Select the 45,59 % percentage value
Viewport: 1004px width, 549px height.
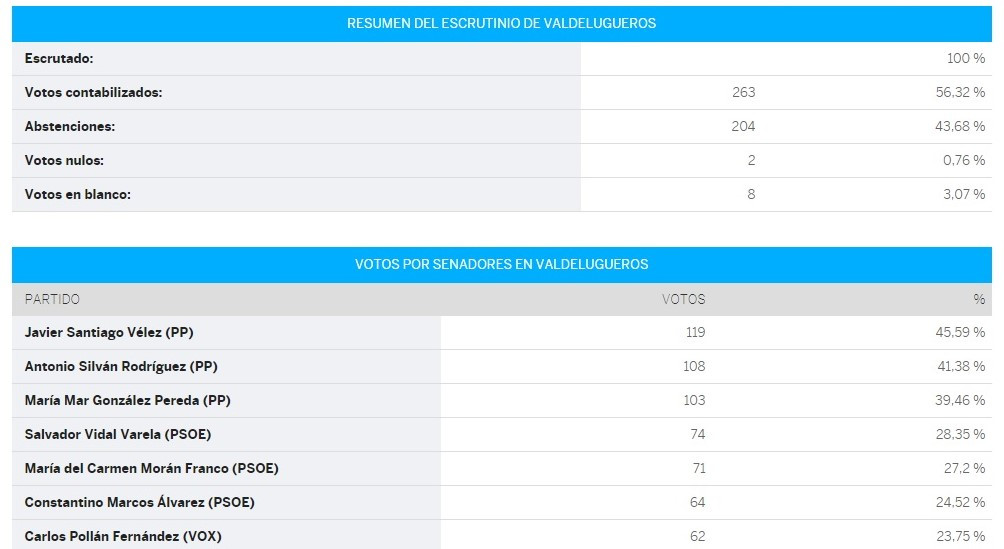960,332
